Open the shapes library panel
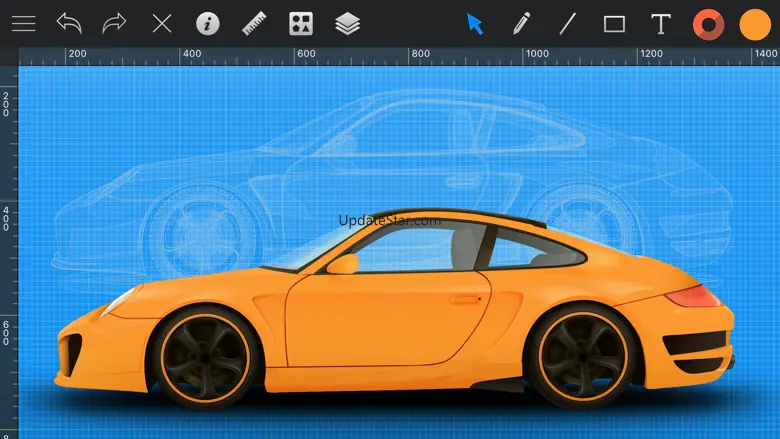Viewport: 780px width, 439px height. (300, 24)
